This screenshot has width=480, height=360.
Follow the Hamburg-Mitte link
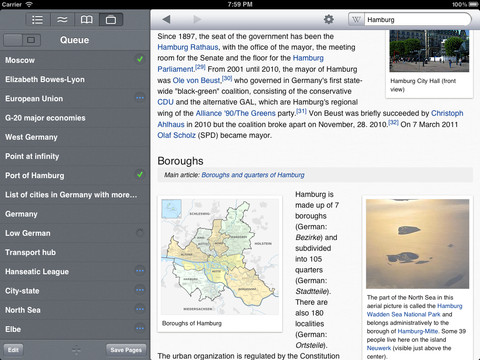click(418, 331)
